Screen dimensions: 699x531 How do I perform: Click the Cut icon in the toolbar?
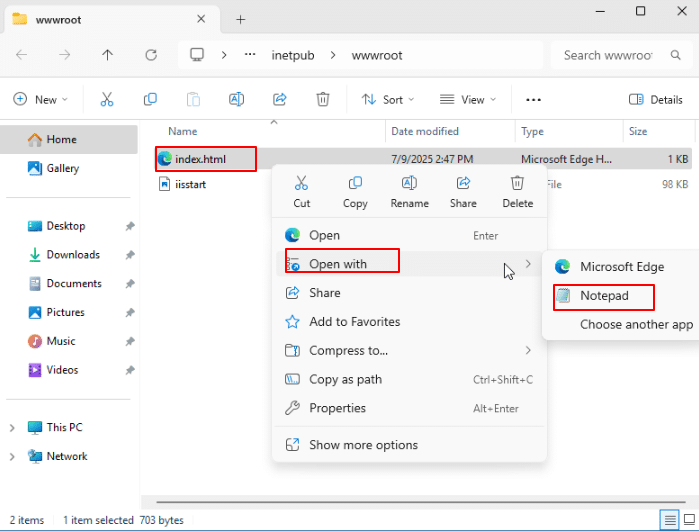(107, 99)
